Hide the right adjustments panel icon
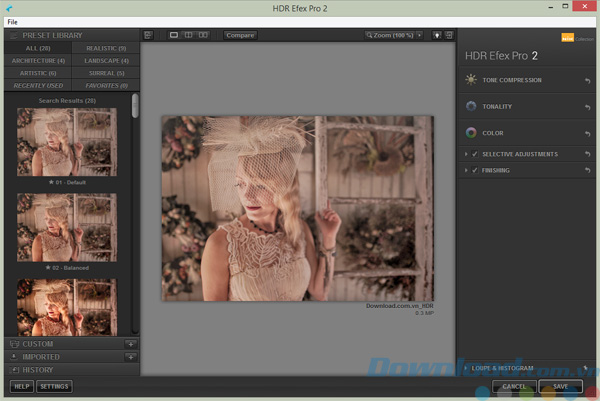Viewport: 600px width, 401px height. point(450,36)
